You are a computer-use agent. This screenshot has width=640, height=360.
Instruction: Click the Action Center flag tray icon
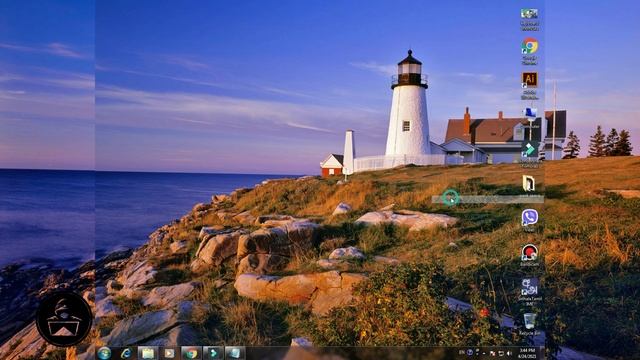pos(492,353)
